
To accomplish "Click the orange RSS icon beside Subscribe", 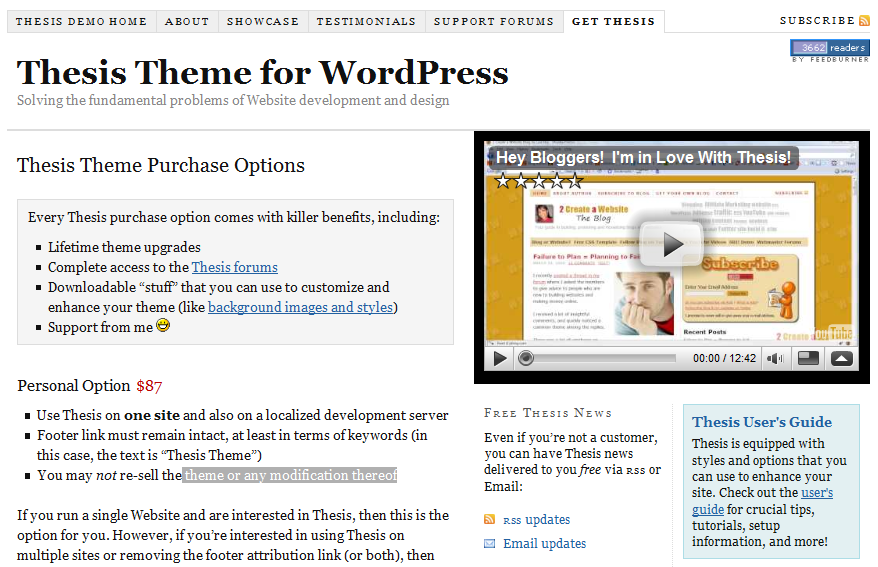I will point(865,21).
